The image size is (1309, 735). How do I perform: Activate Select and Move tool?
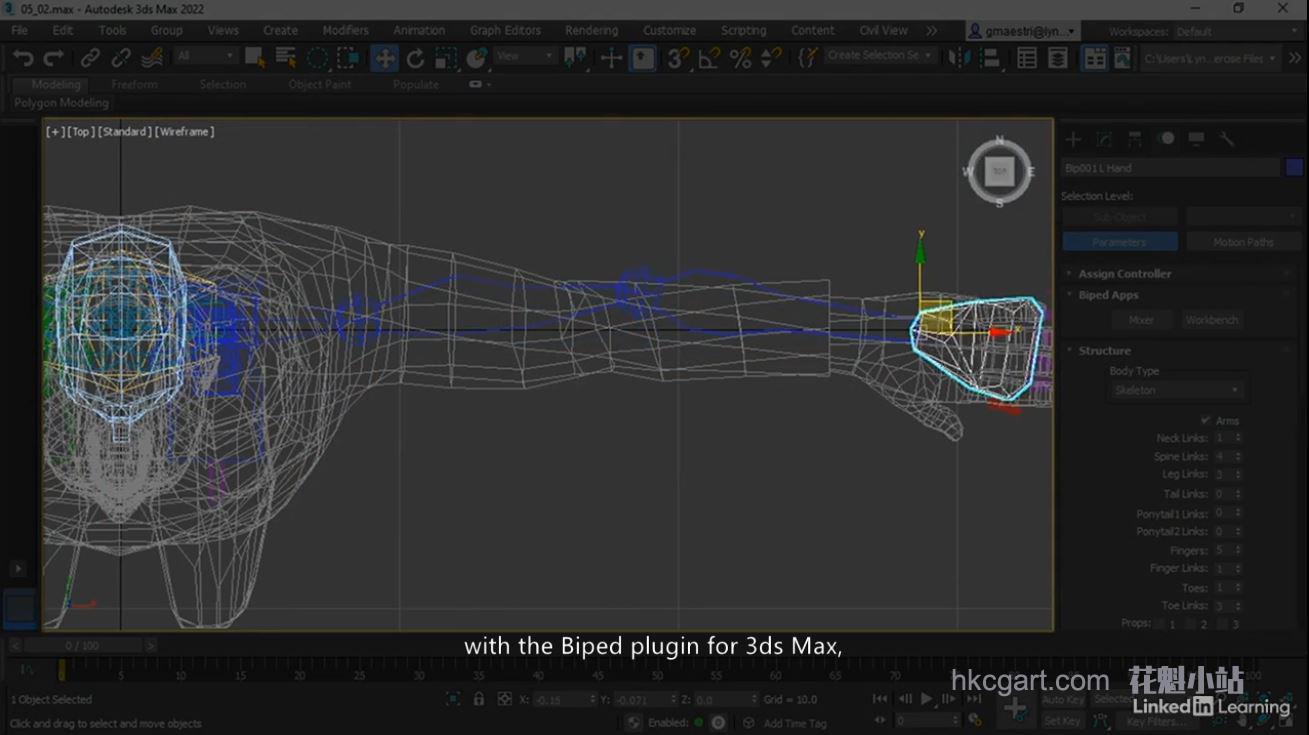pos(385,58)
